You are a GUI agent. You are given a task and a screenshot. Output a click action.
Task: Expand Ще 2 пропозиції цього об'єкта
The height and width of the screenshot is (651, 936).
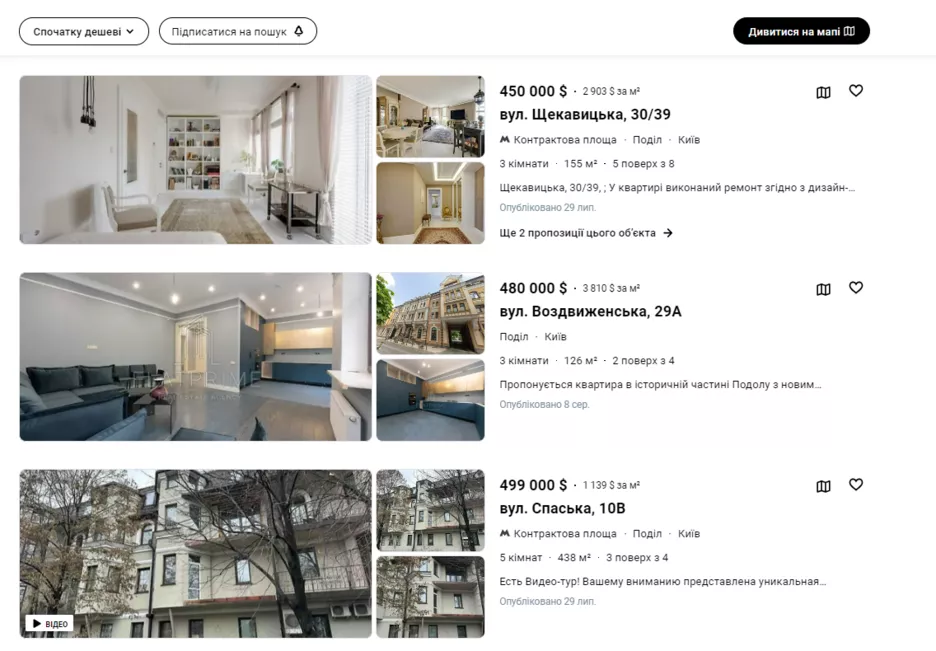pos(586,233)
